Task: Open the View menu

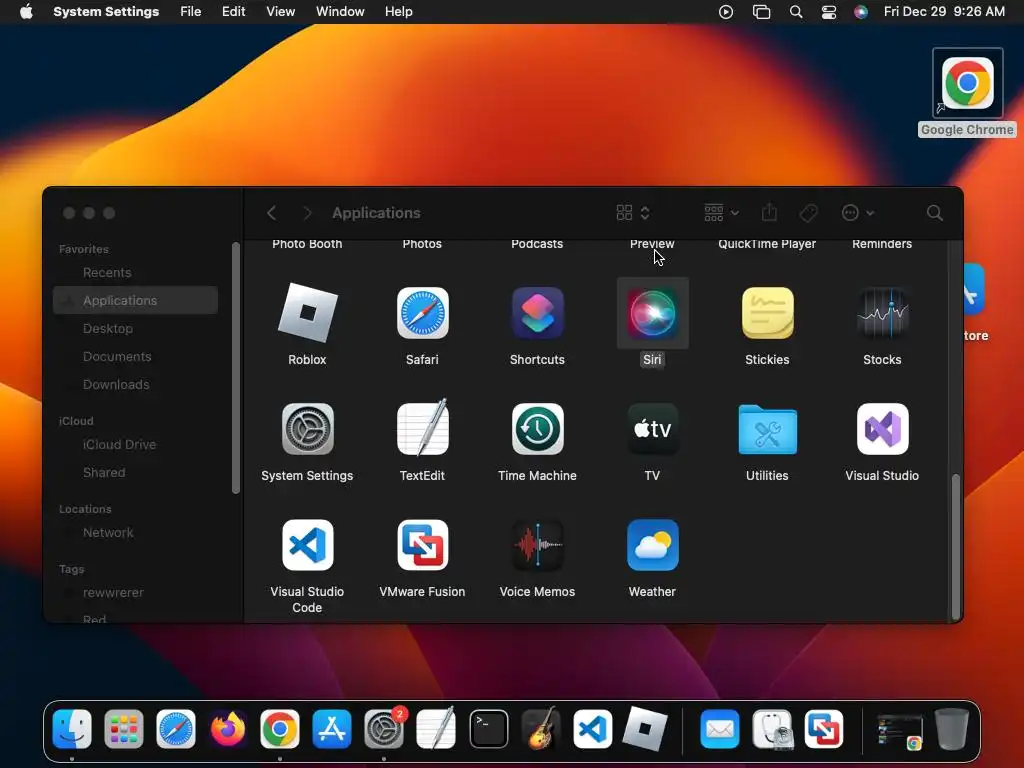Action: (280, 12)
